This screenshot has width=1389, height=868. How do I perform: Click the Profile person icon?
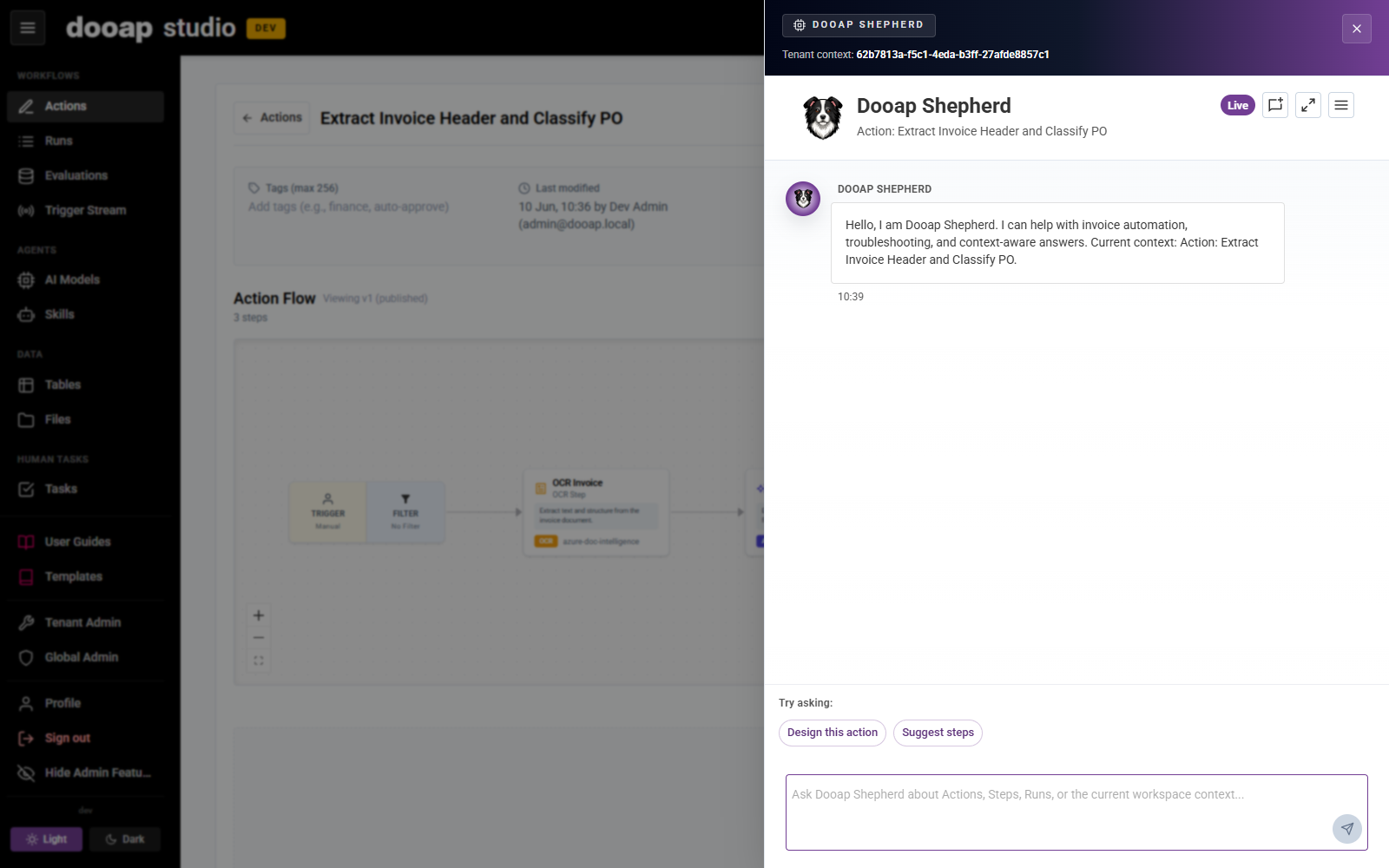[26, 703]
